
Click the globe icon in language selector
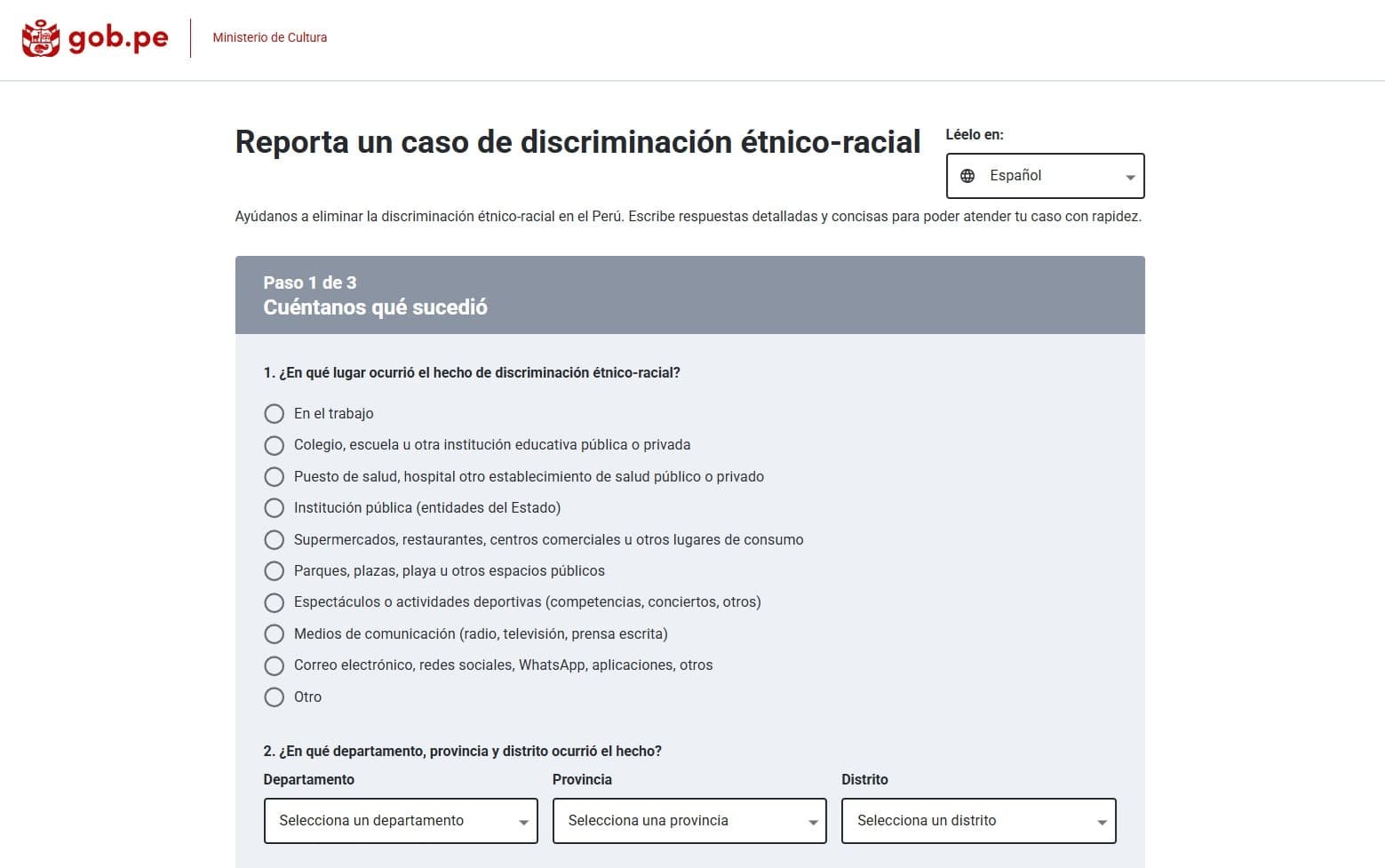point(967,176)
